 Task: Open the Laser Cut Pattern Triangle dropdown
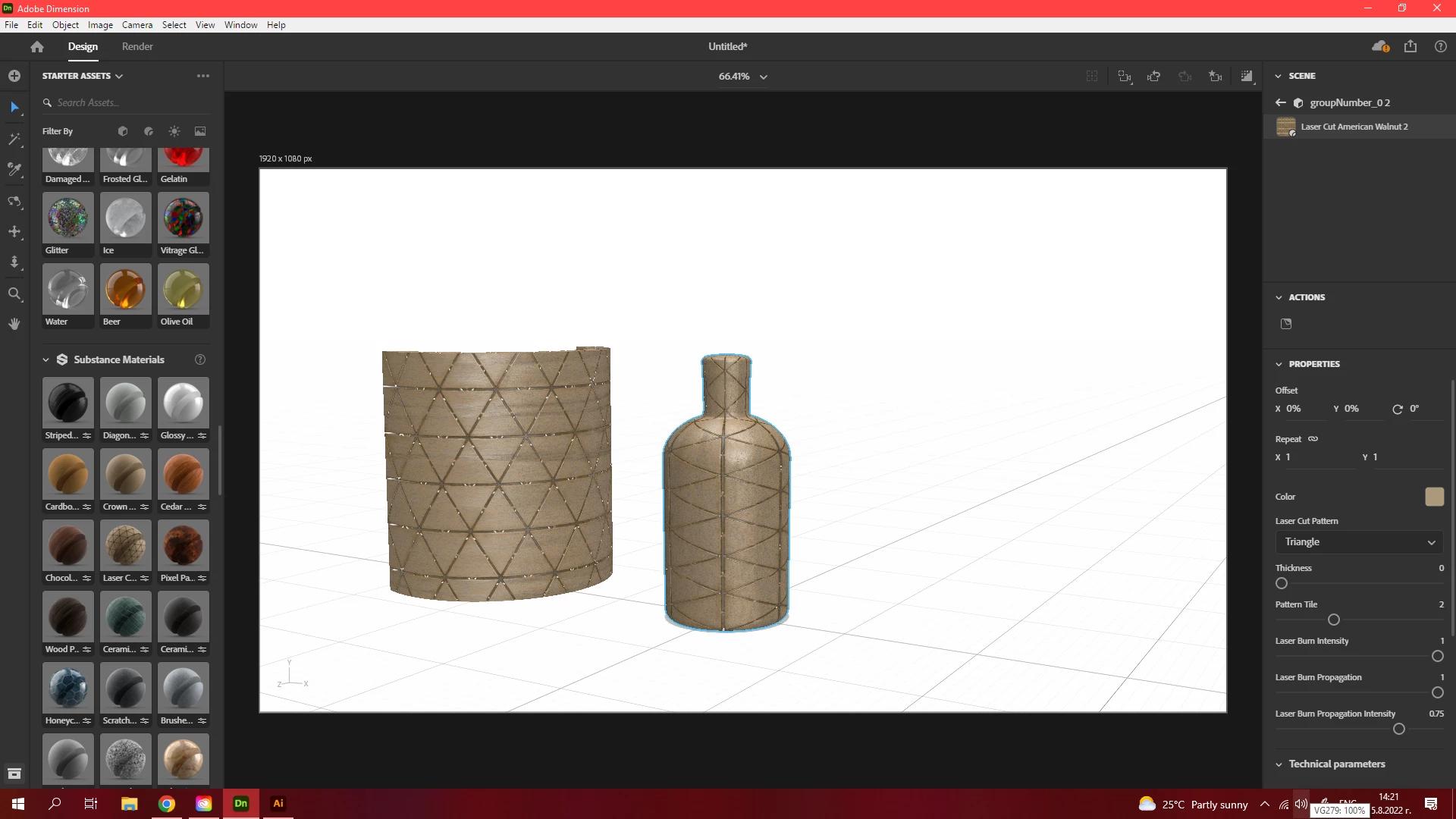1359,542
